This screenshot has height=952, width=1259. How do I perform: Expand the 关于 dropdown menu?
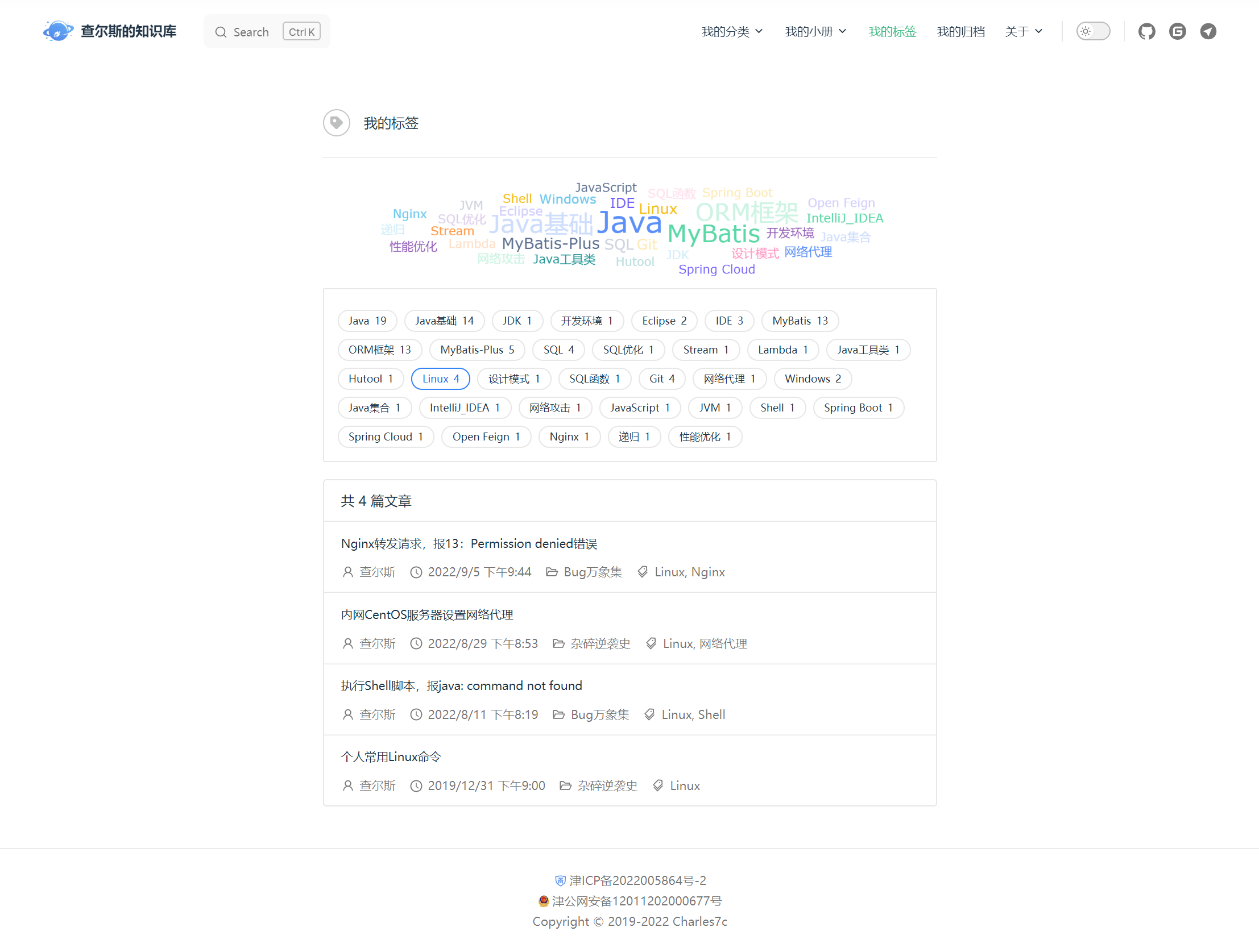pyautogui.click(x=1023, y=31)
